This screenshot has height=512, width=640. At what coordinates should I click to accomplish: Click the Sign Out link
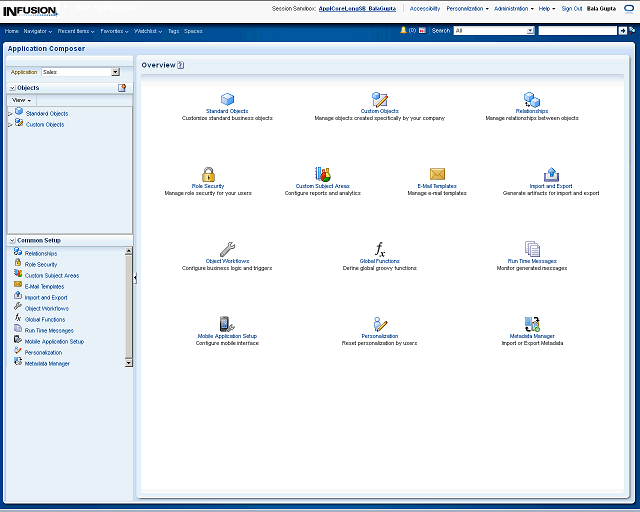click(572, 8)
